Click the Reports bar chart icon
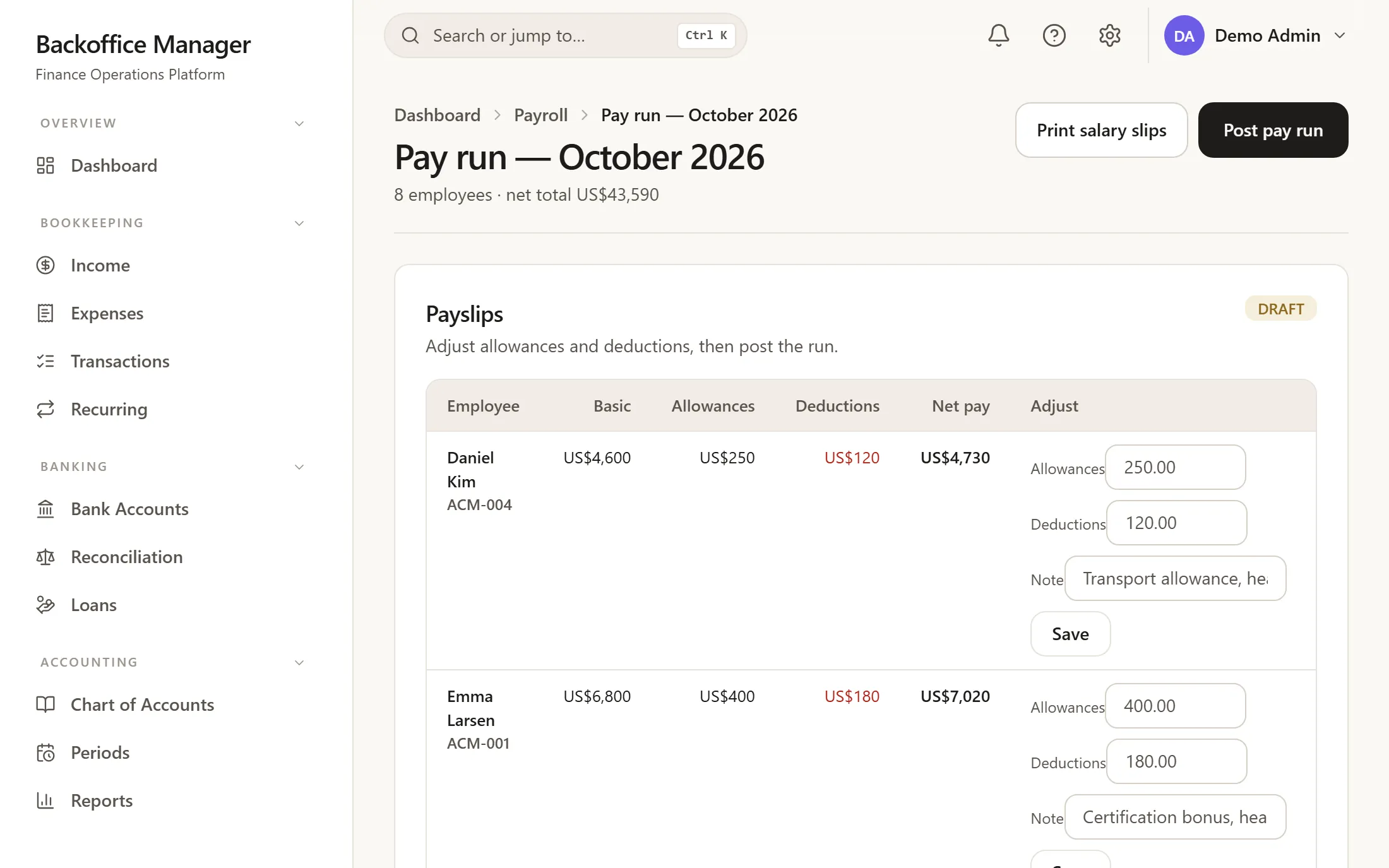The image size is (1389, 868). 45,800
